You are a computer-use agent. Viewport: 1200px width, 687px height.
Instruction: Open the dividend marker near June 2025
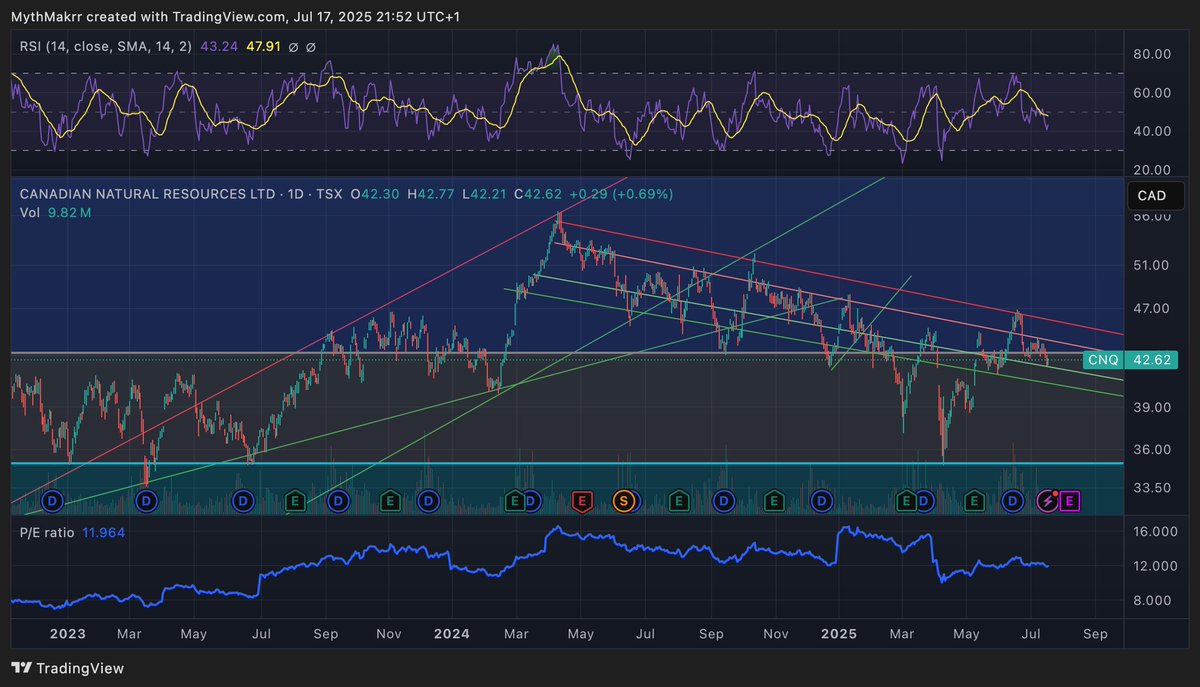[x=1011, y=499]
